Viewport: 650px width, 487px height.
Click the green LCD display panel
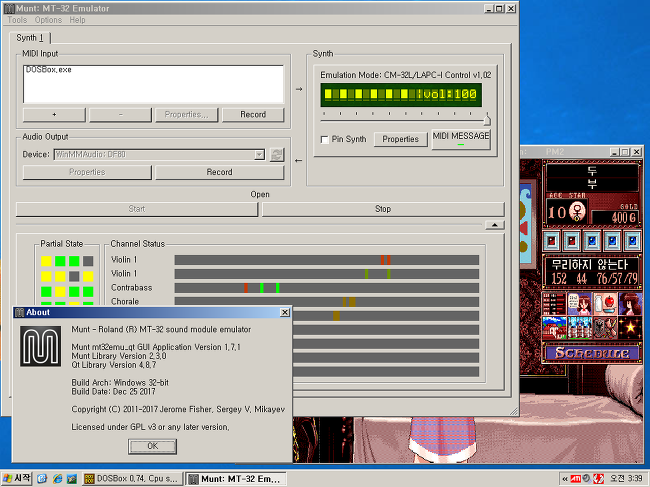[x=401, y=95]
